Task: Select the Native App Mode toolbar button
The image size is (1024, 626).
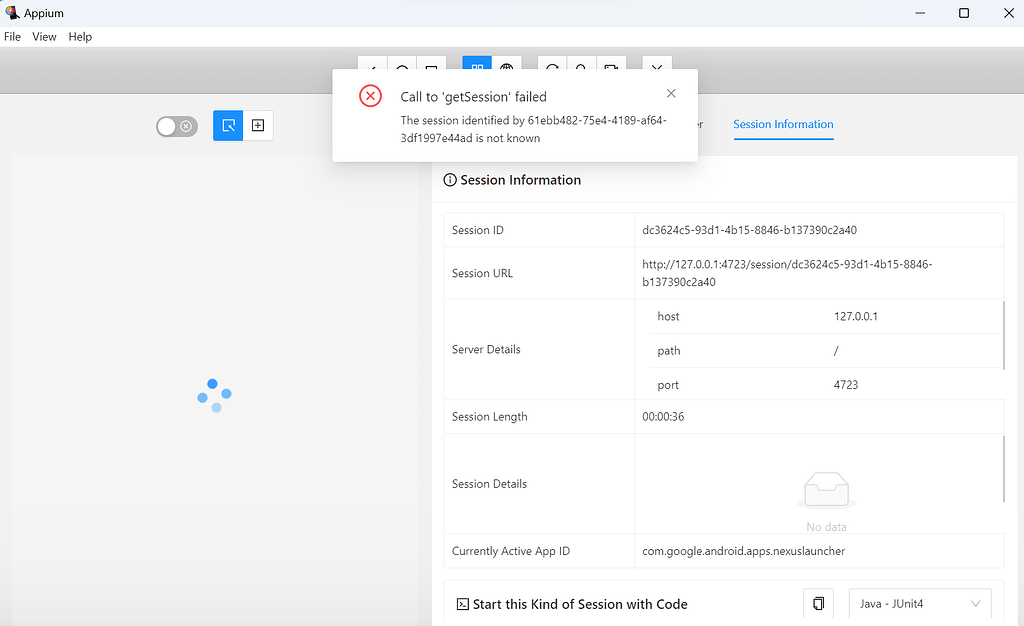Action: point(477,64)
